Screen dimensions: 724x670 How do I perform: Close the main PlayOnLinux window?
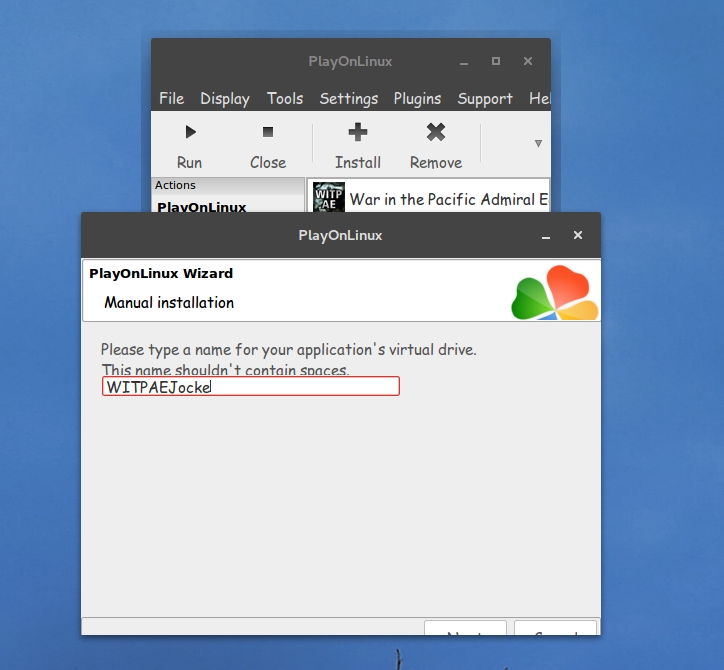tap(528, 61)
